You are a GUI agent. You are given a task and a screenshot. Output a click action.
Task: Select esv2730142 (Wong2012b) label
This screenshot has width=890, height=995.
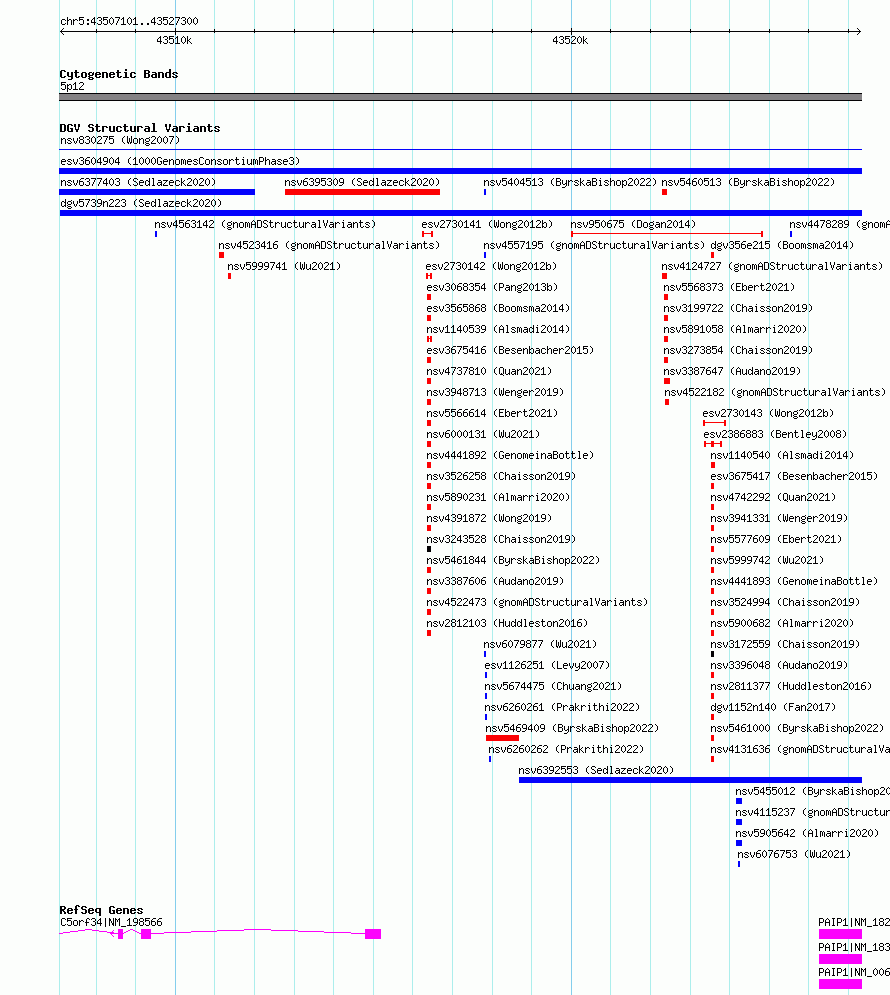coord(491,266)
